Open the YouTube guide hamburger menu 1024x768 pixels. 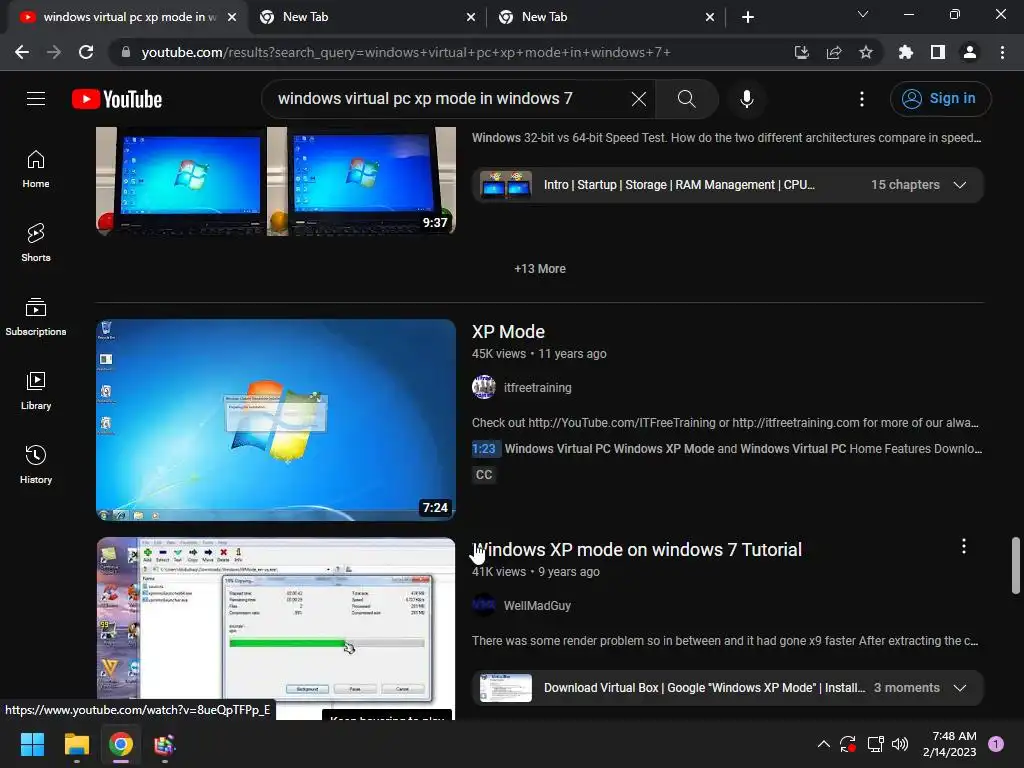pyautogui.click(x=36, y=99)
